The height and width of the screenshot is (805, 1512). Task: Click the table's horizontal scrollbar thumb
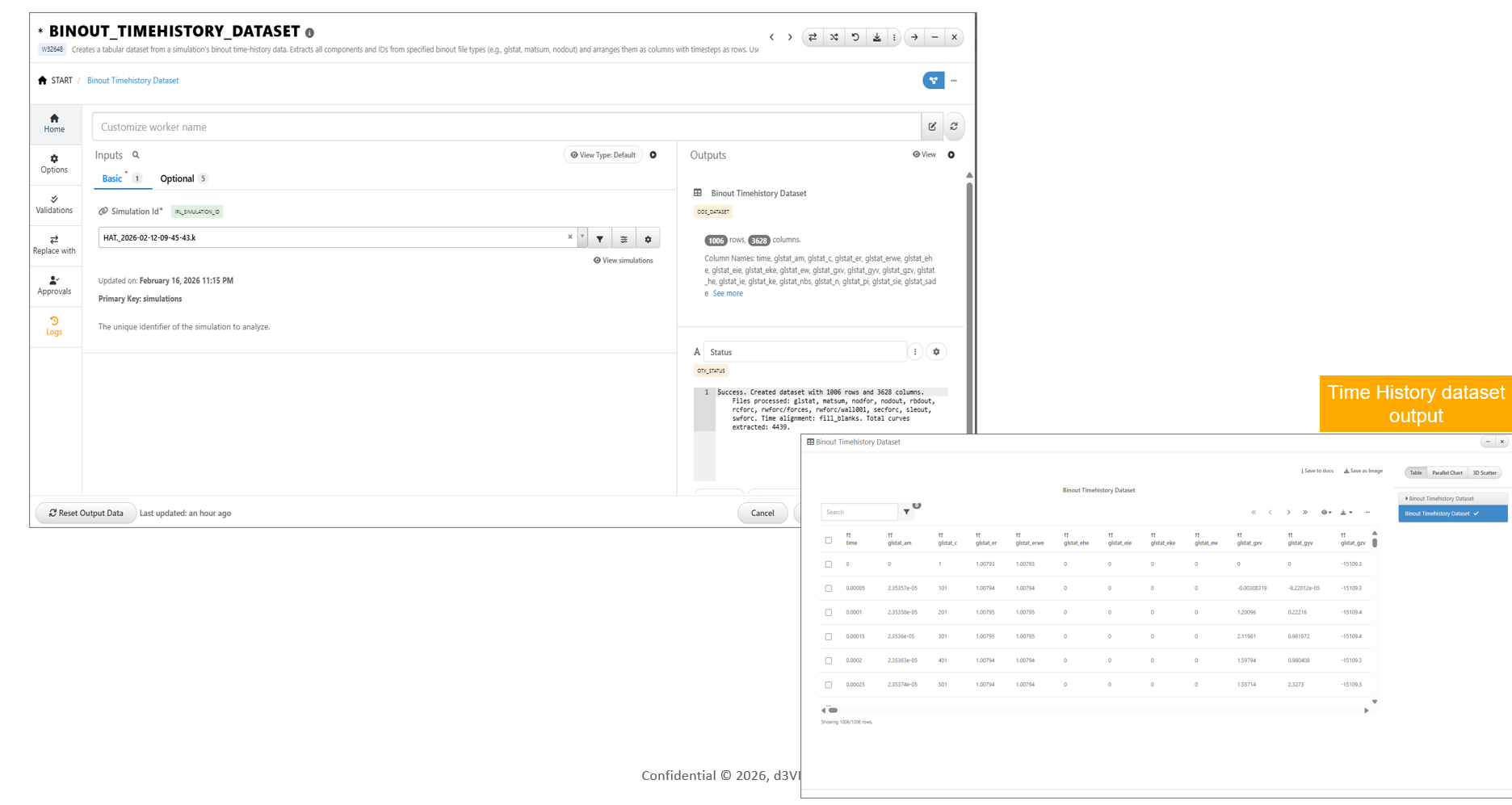(833, 711)
